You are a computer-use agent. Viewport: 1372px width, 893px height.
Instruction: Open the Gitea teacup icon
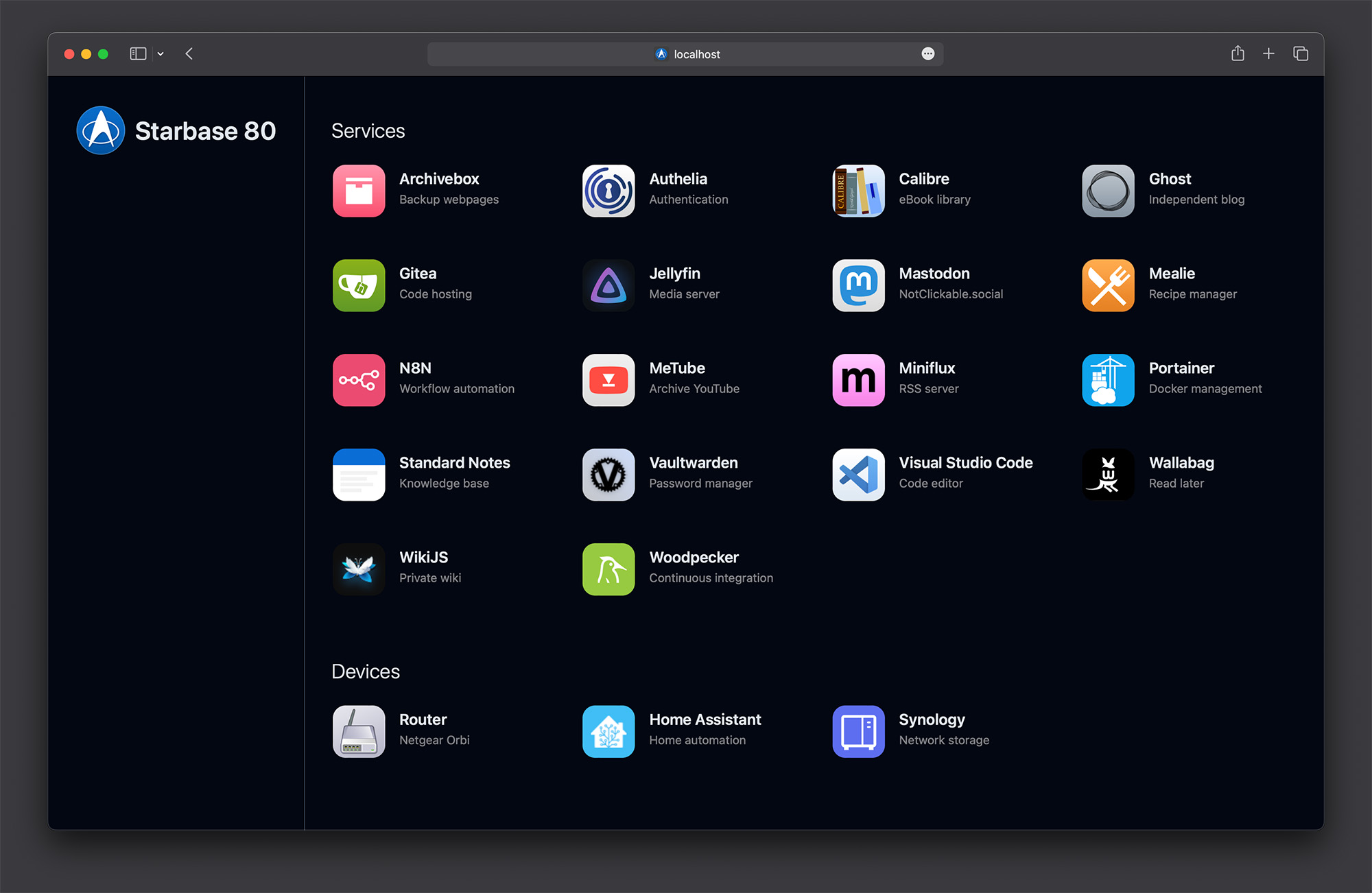tap(359, 285)
